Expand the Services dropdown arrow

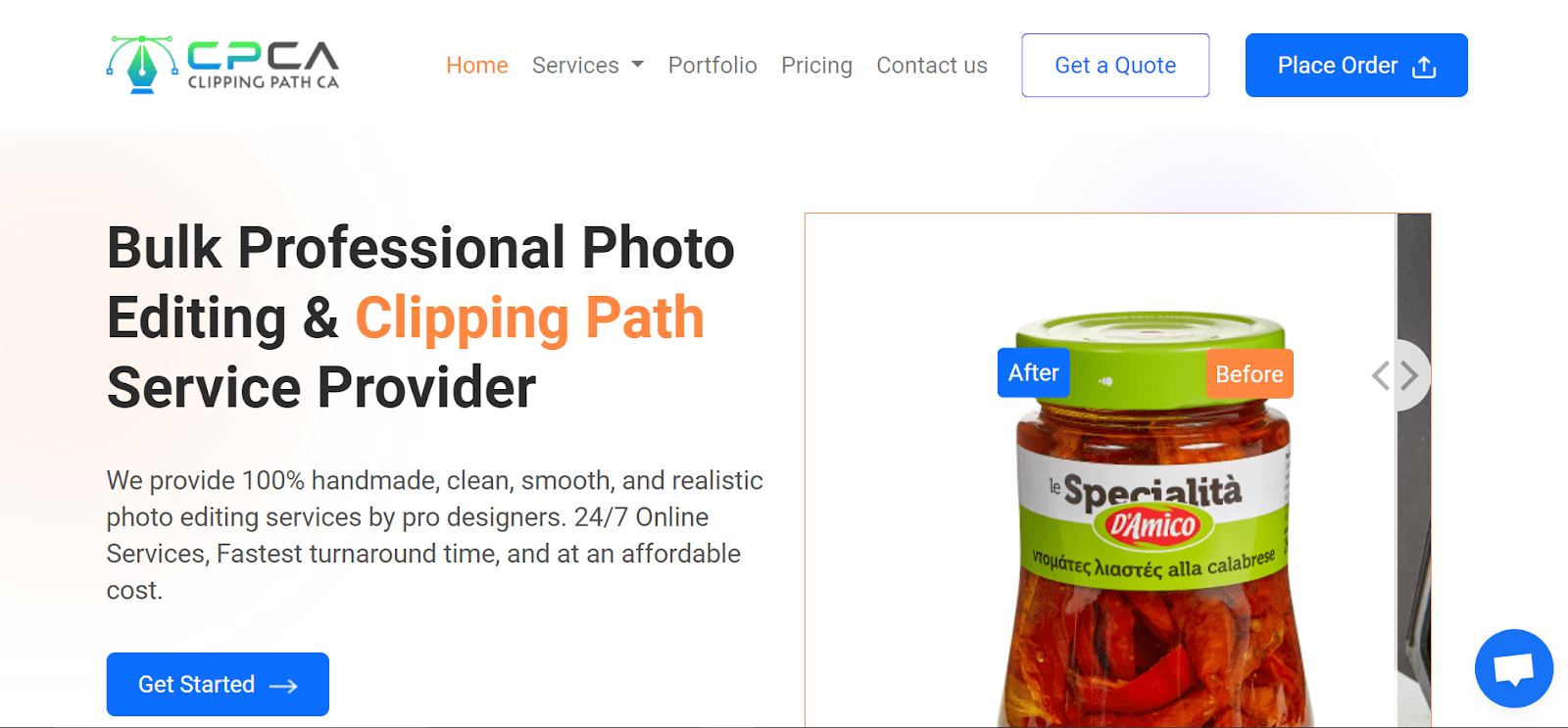tap(638, 65)
